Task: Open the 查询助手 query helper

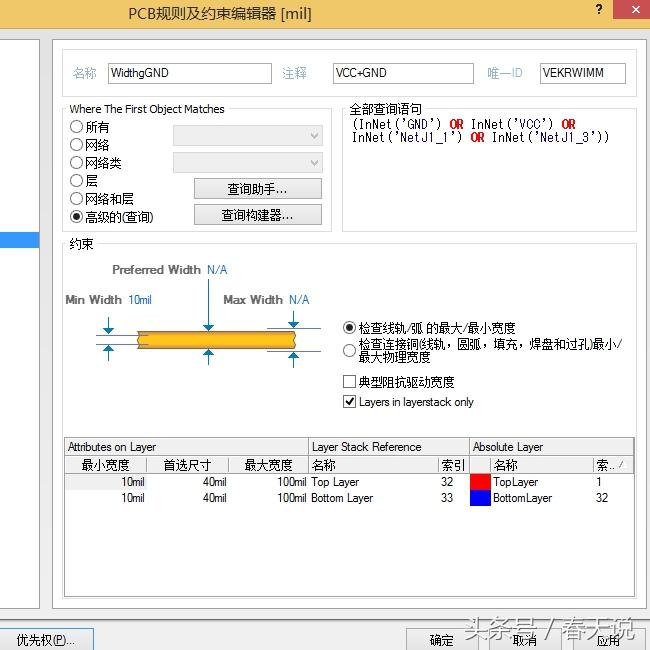Action: pyautogui.click(x=257, y=189)
